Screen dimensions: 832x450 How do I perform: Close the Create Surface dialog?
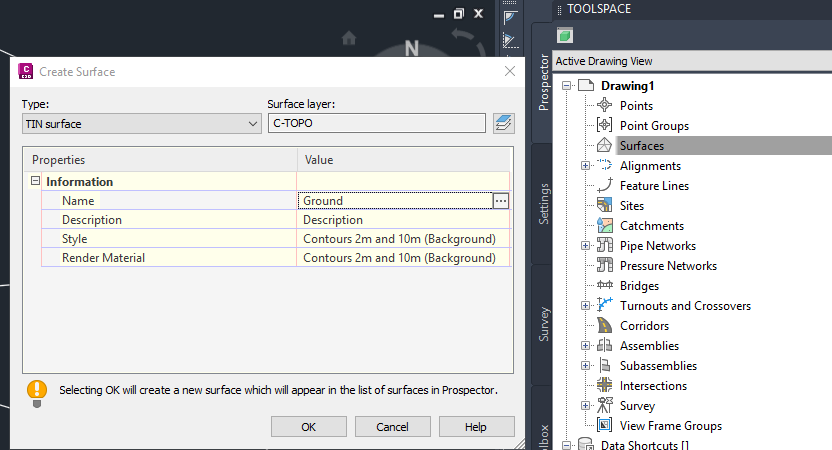(x=510, y=71)
